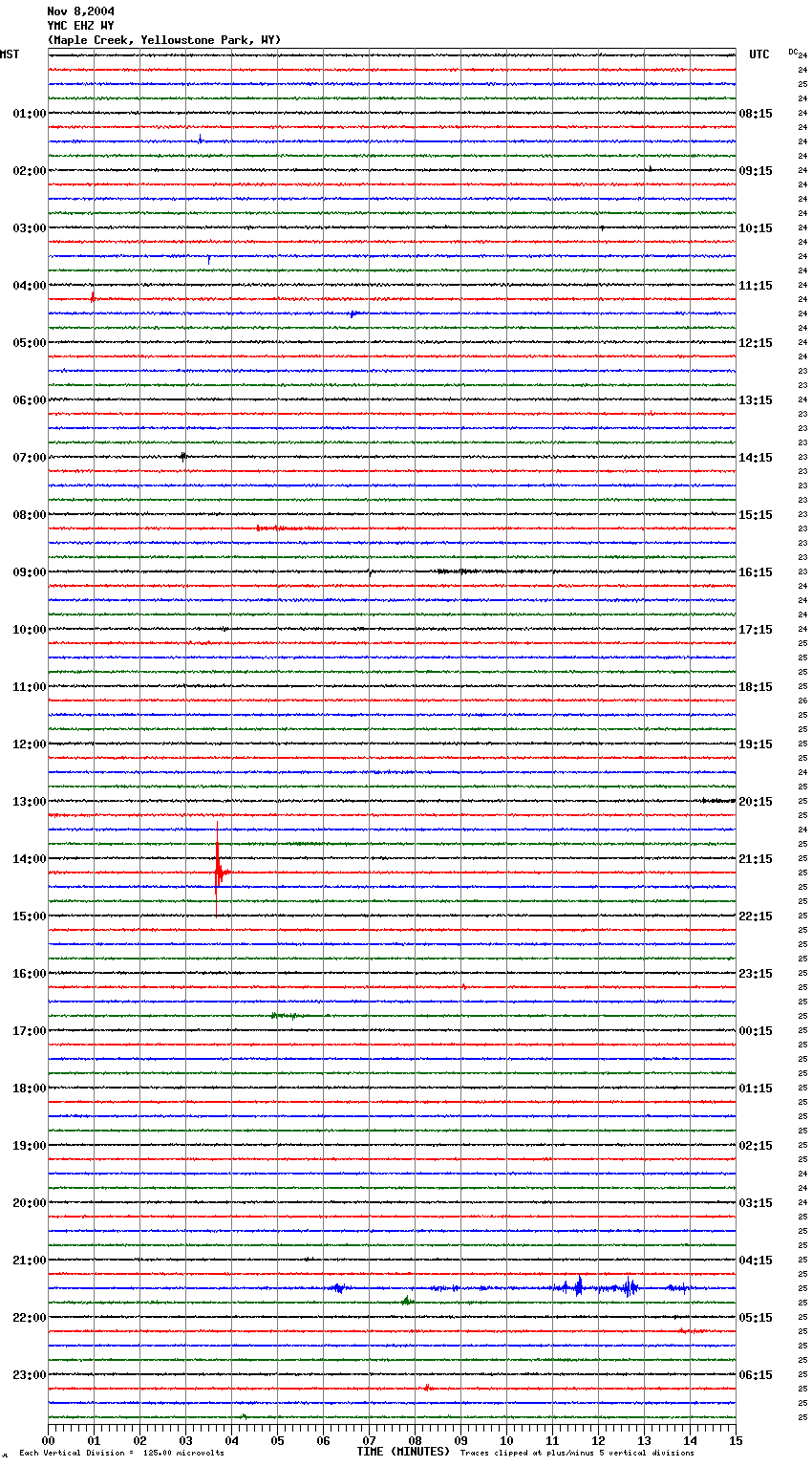Click the "10:15" UTC time label
This screenshot has height=1466, width=812.
[756, 228]
